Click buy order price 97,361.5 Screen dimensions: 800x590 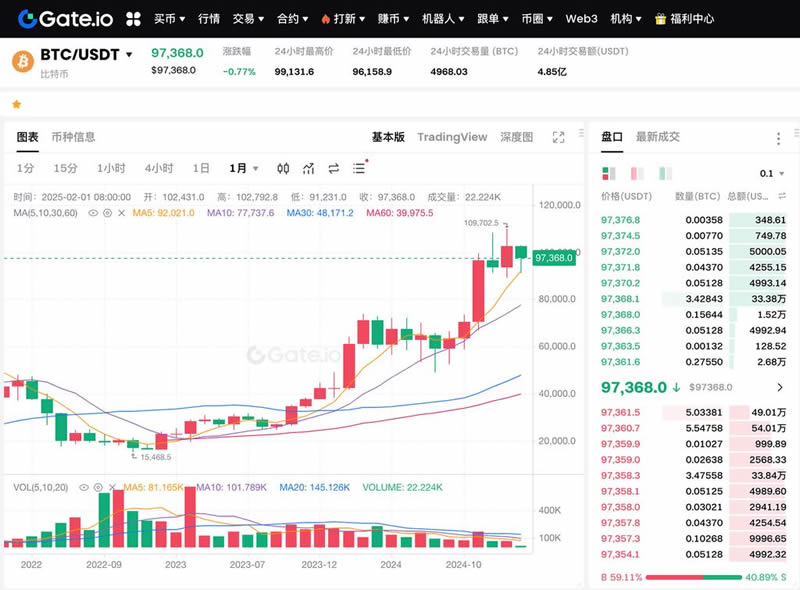click(620, 412)
